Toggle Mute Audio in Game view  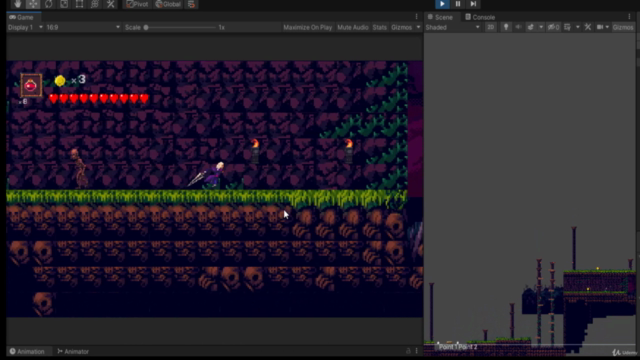(353, 27)
